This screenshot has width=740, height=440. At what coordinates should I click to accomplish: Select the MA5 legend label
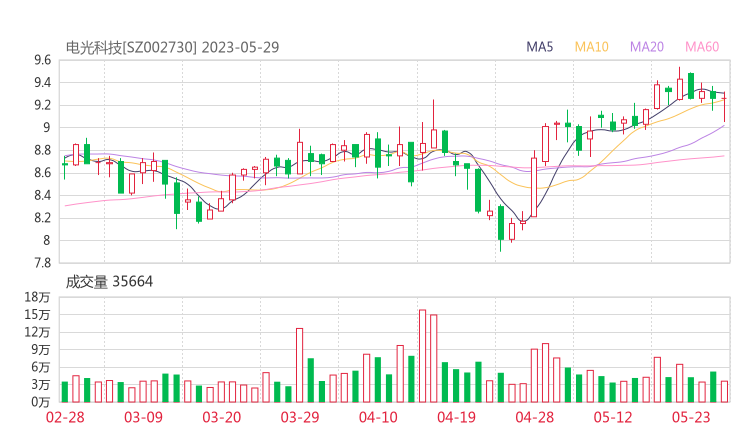point(539,47)
